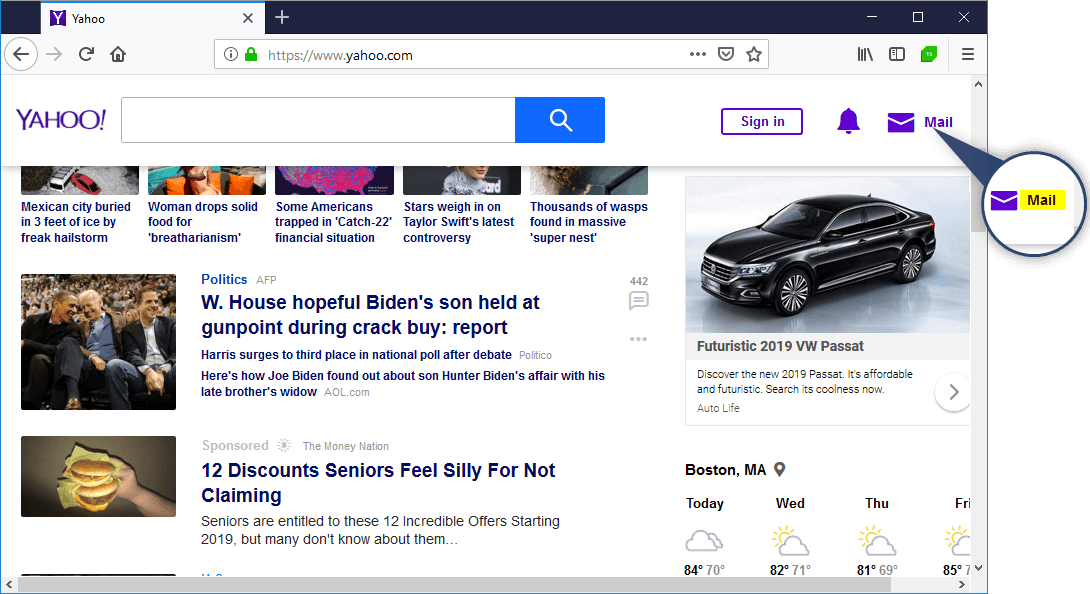Click the VW Passat car image
This screenshot has width=1090, height=594.
click(827, 255)
